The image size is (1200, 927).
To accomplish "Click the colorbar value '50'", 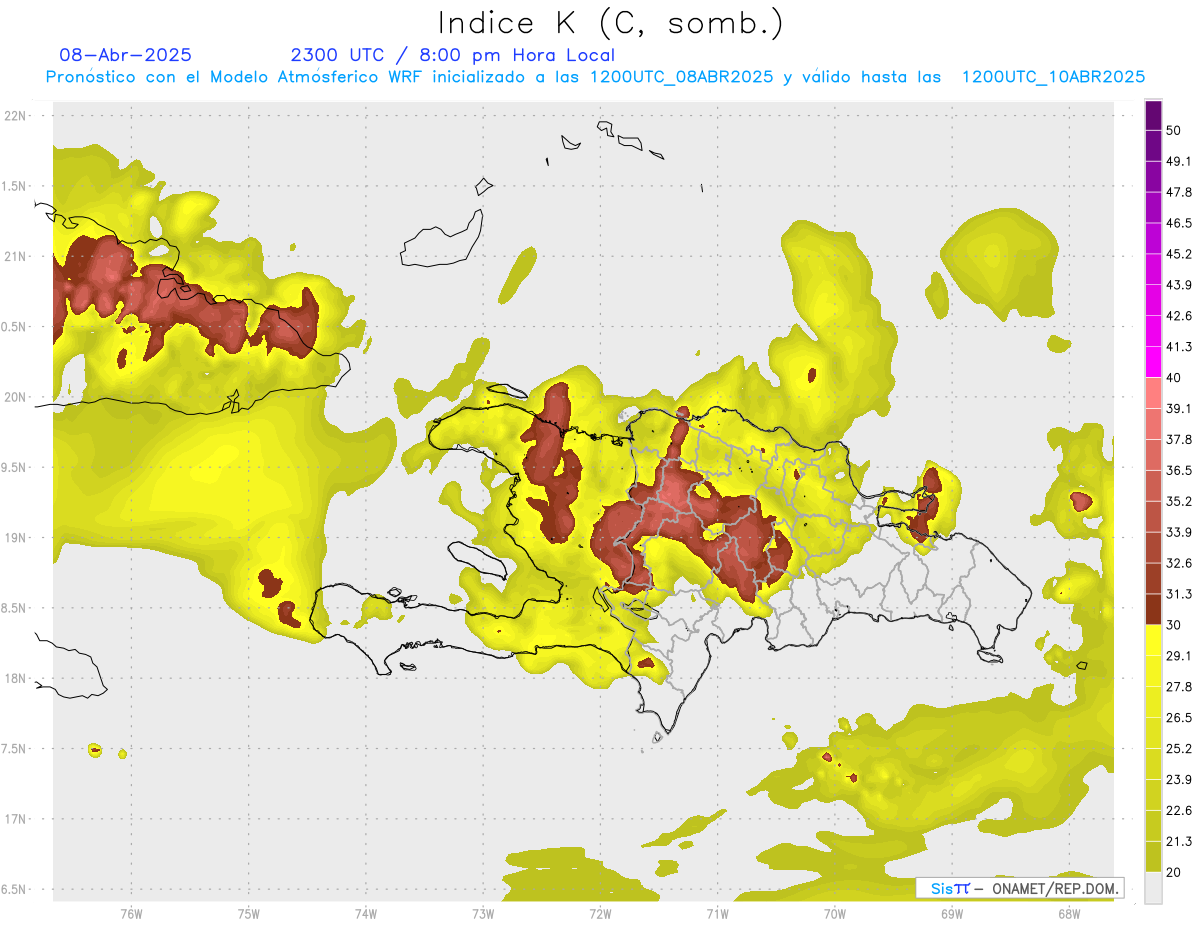I will point(1173,130).
